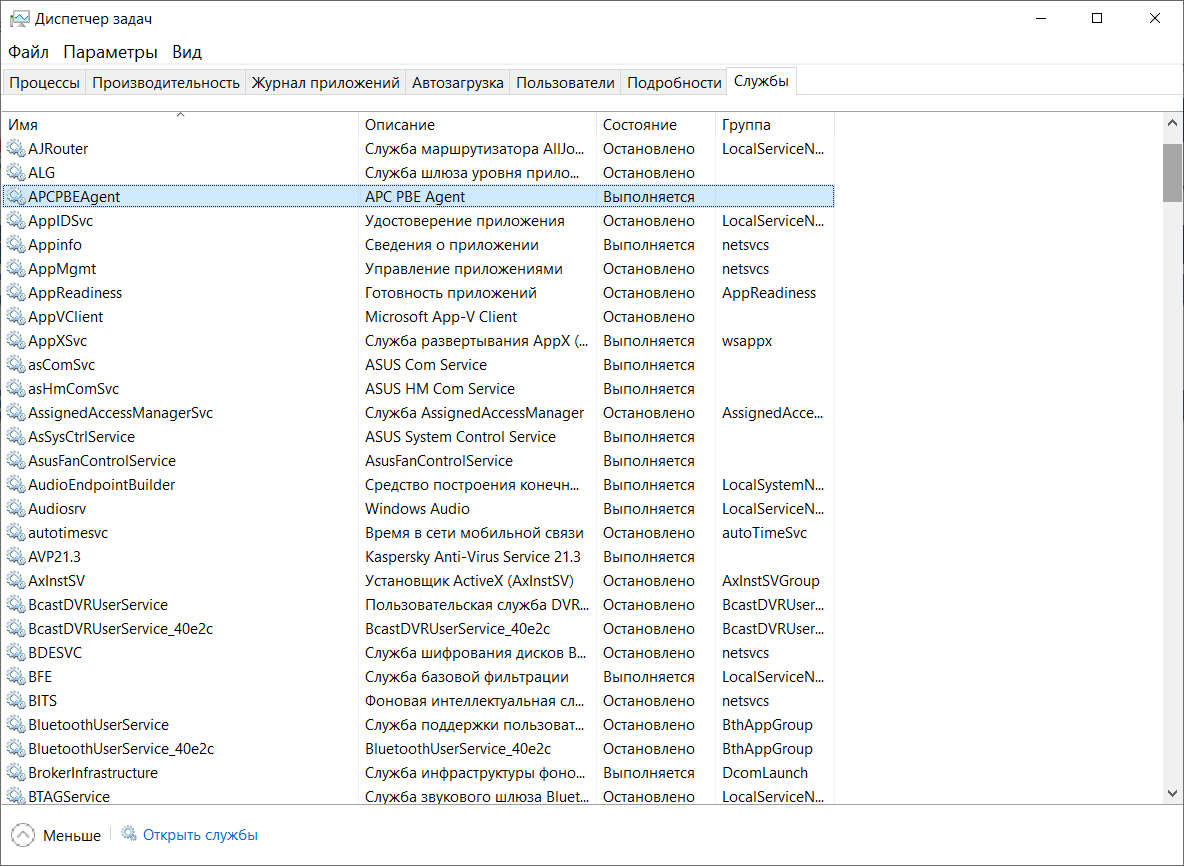1184x866 pixels.
Task: Click the gear icon beside AJRouter service
Action: pos(16,148)
